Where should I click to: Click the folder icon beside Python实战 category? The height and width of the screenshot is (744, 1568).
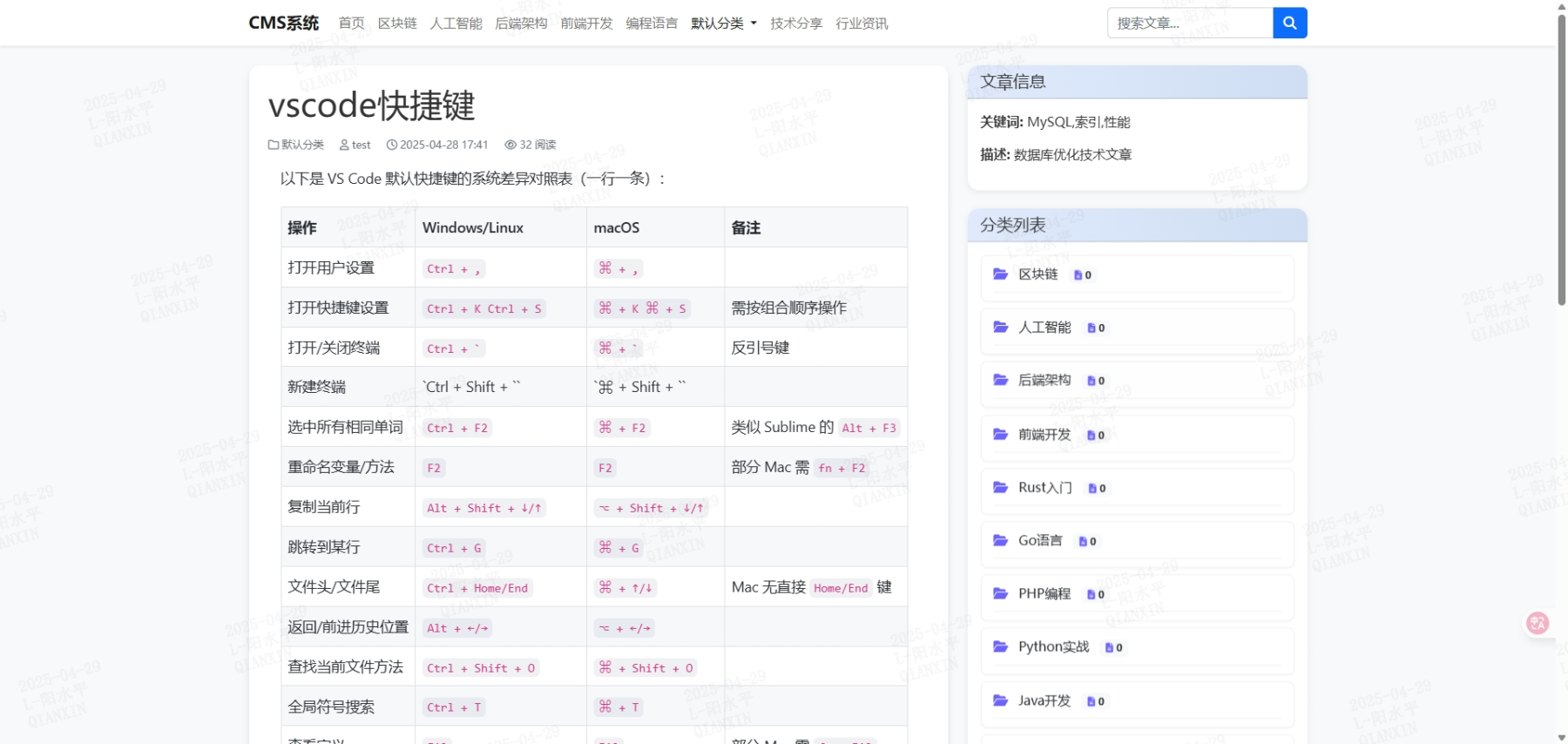[x=1001, y=647]
